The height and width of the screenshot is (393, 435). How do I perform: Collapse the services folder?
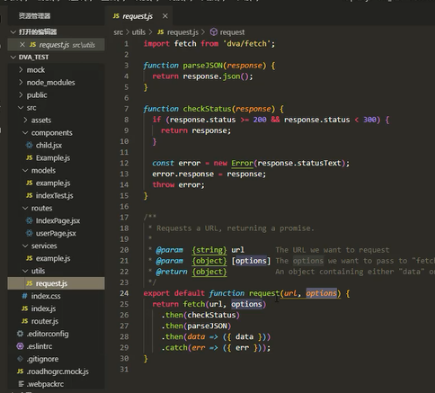pos(25,246)
